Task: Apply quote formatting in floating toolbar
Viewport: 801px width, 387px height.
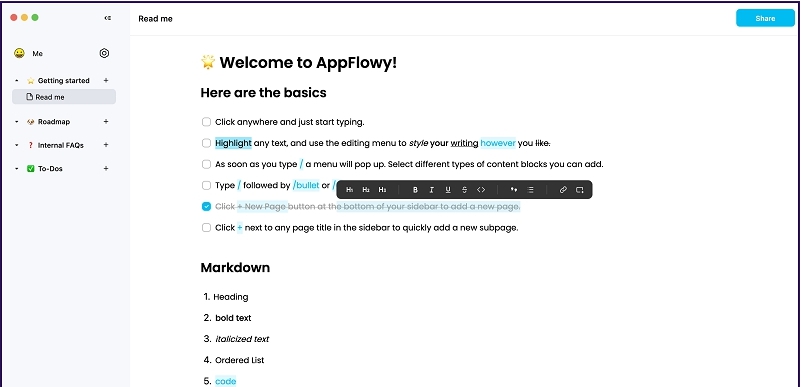Action: coord(514,189)
